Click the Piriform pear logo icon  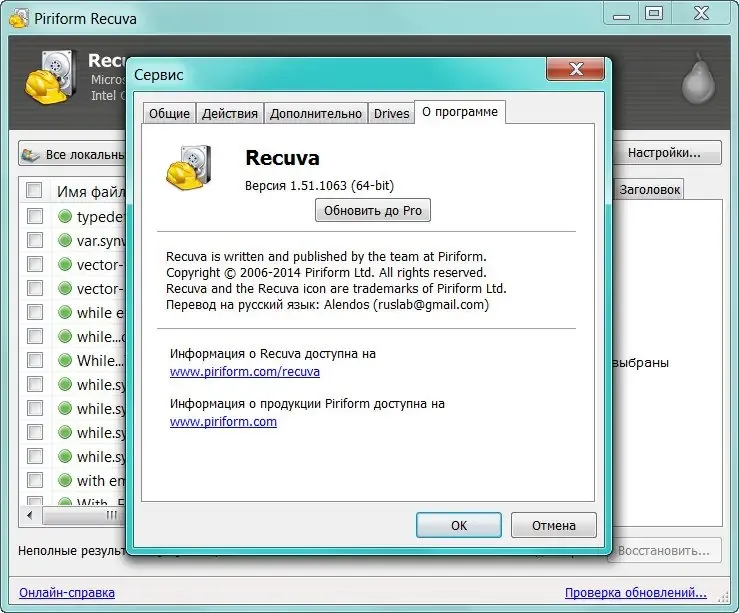click(698, 79)
